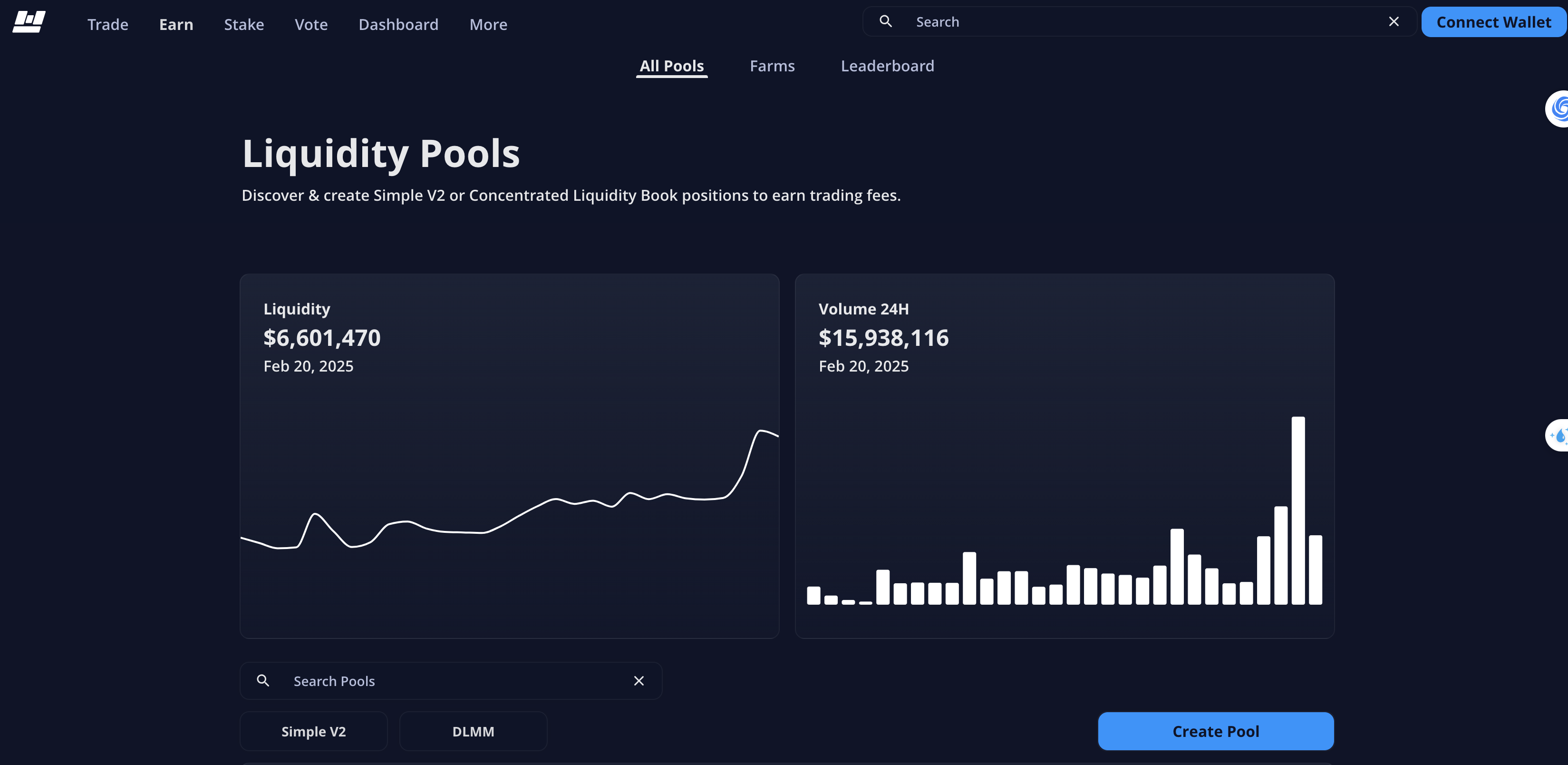Go to the Stake page
The image size is (1568, 765).
(243, 24)
